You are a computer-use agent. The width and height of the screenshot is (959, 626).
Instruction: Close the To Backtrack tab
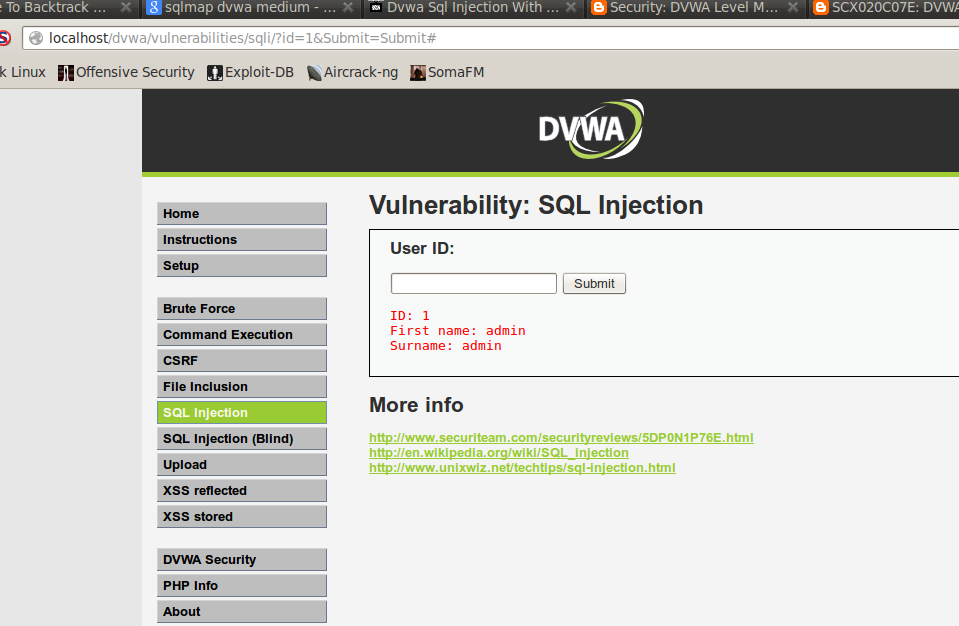point(126,8)
